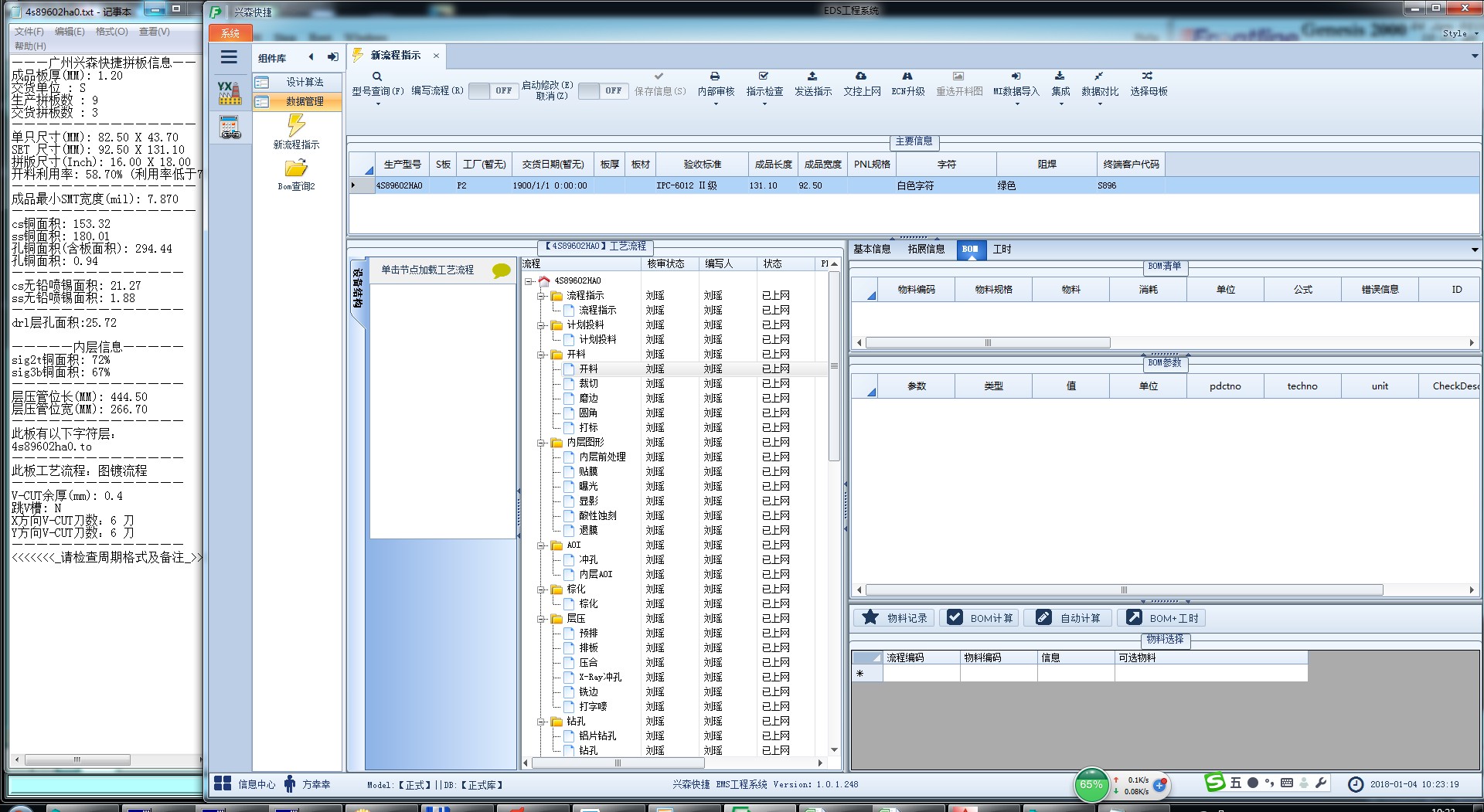The height and width of the screenshot is (812, 1484).
Task: Collapse 层压 folder node
Action: (x=541, y=619)
